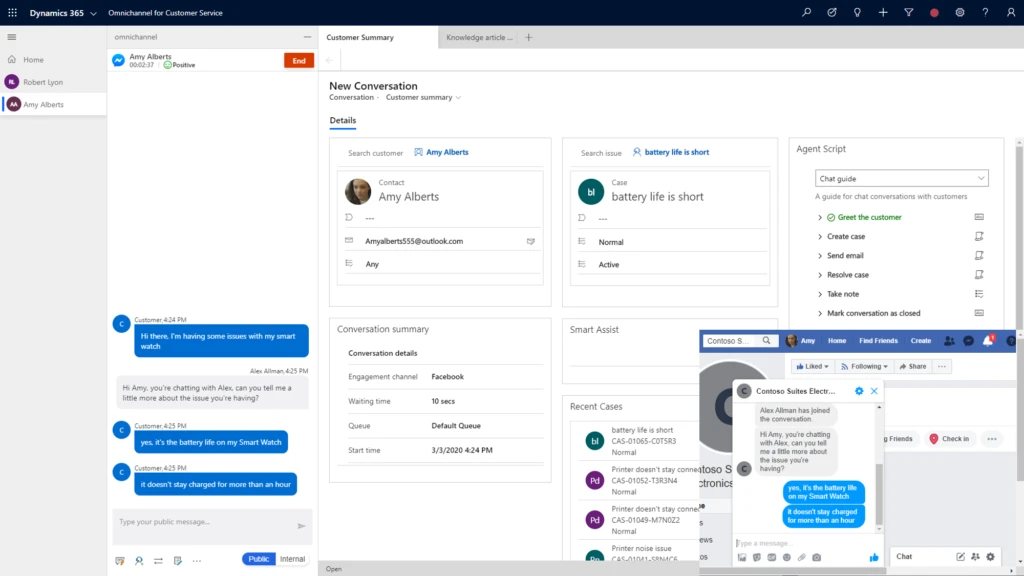Click the camera icon in the Facebook chat
This screenshot has height=576, width=1024.
(x=817, y=557)
